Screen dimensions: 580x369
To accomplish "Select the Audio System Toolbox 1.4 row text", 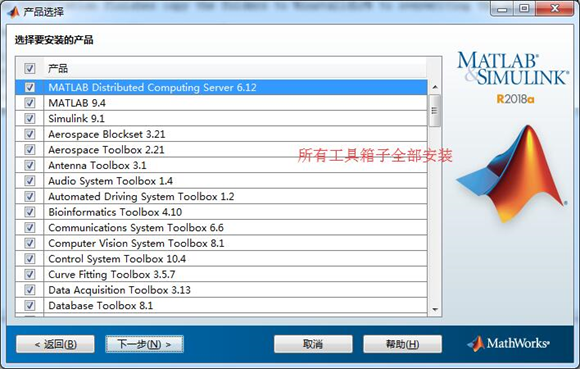I will point(111,181).
